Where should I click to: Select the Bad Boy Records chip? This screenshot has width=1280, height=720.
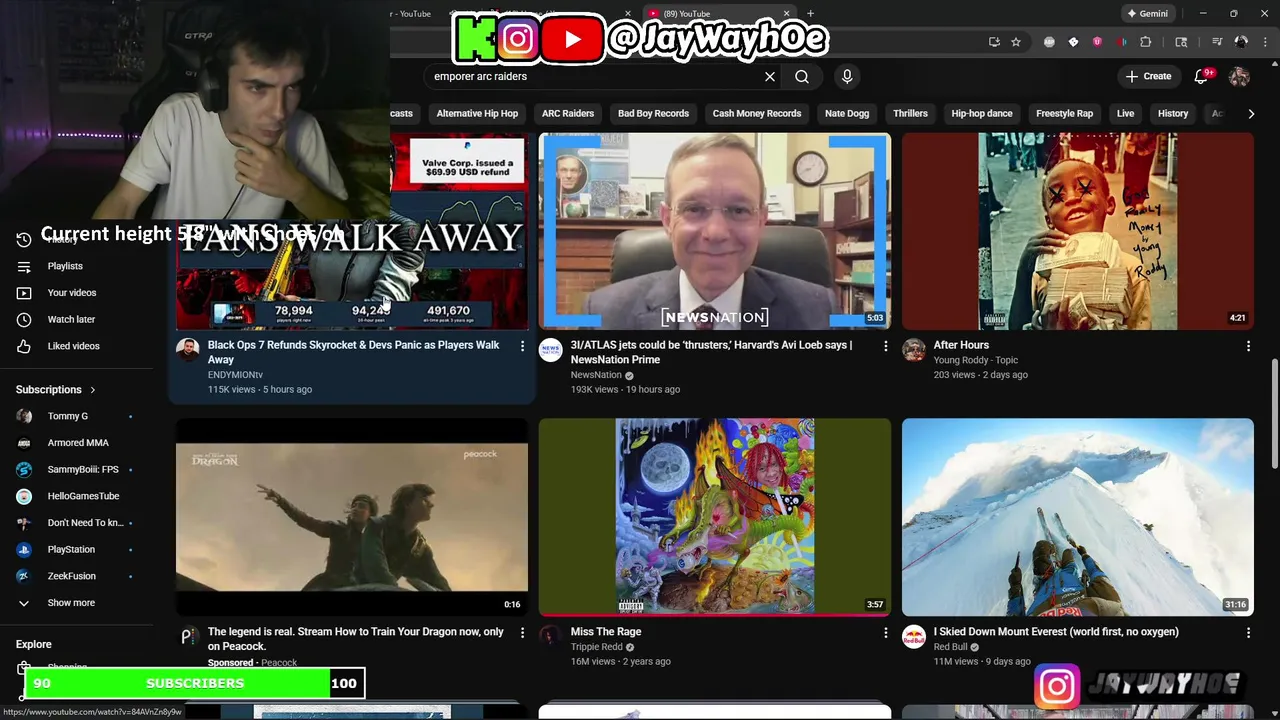653,114
